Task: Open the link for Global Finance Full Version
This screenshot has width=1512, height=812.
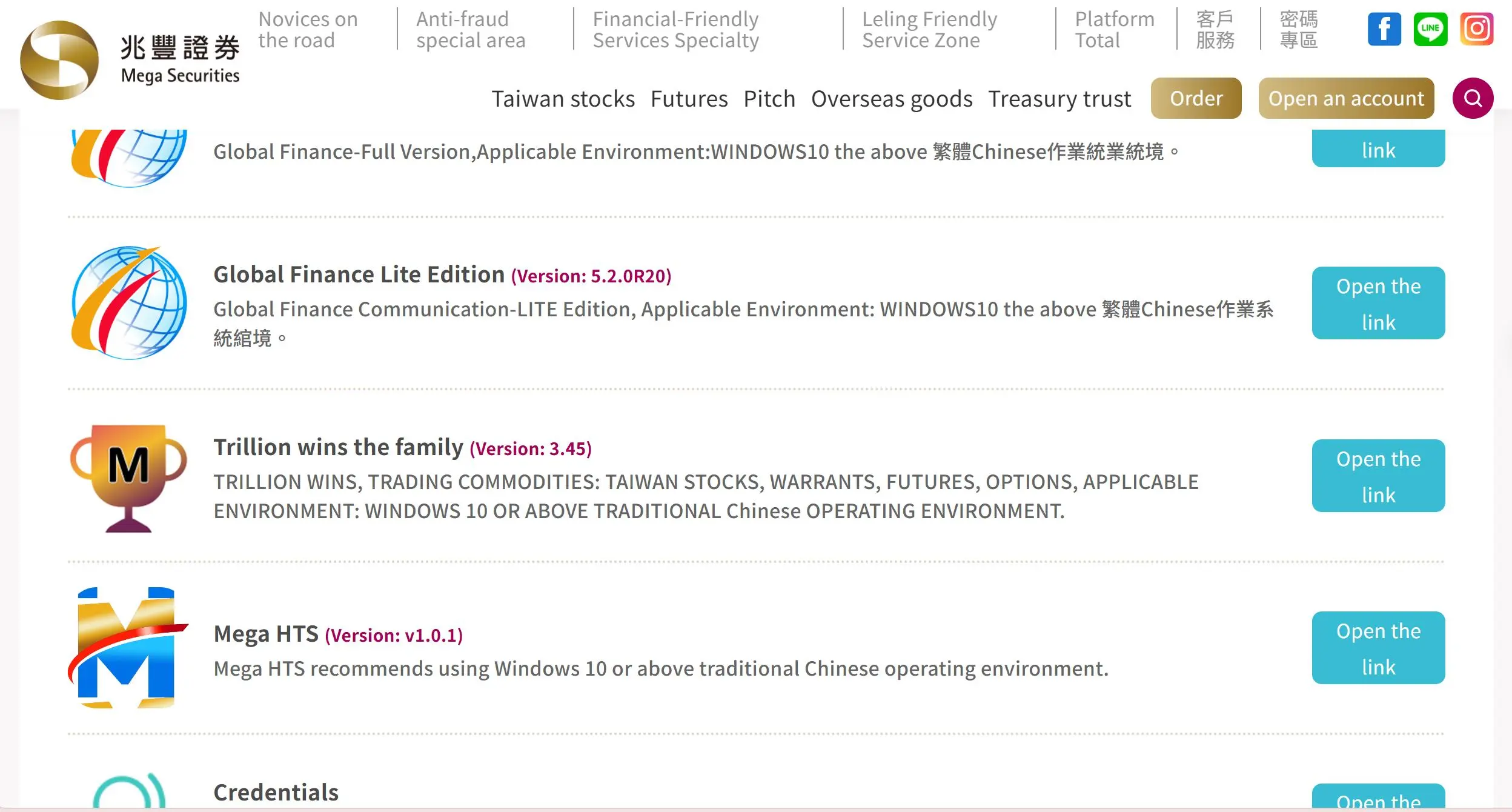Action: pos(1378,148)
